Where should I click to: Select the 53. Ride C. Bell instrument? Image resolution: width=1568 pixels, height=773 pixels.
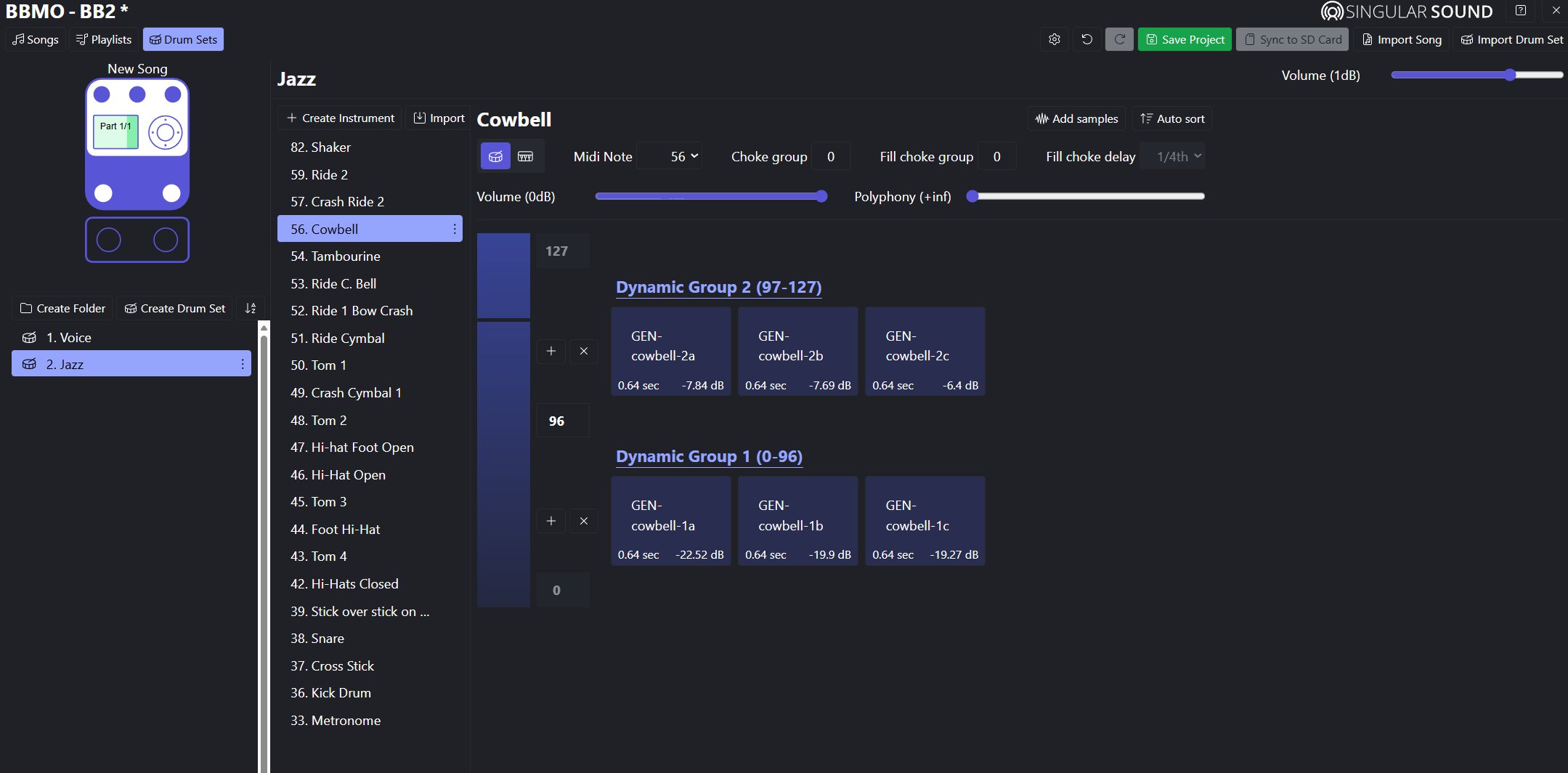tap(370, 283)
